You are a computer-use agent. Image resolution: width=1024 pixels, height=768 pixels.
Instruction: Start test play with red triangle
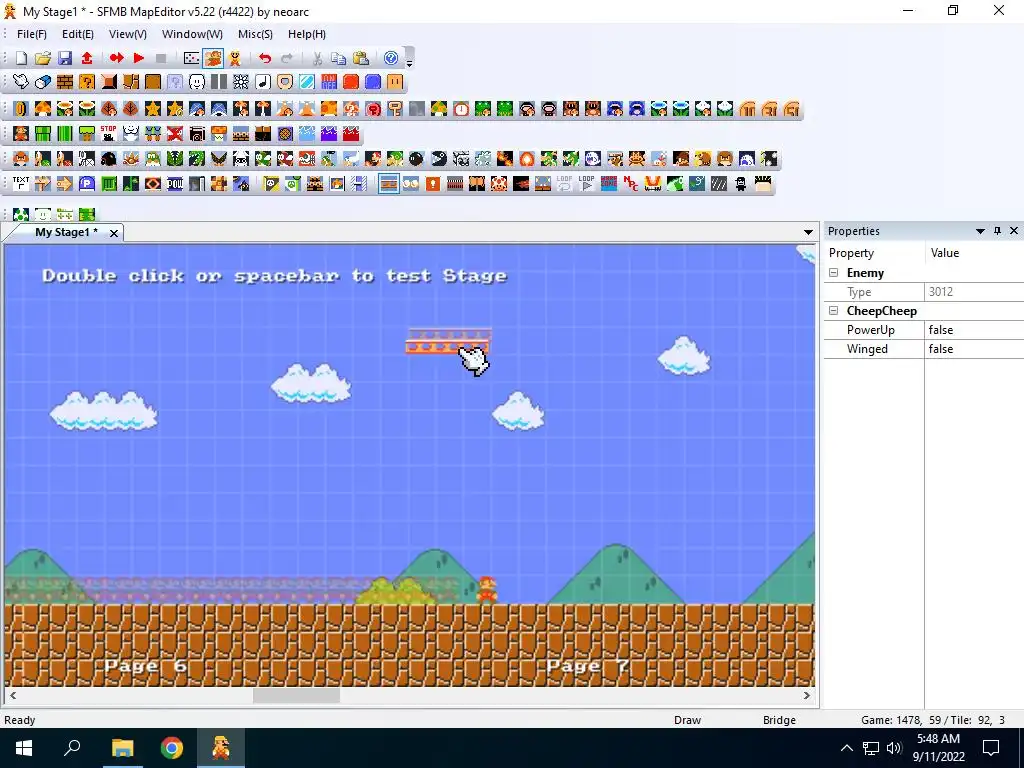point(138,58)
